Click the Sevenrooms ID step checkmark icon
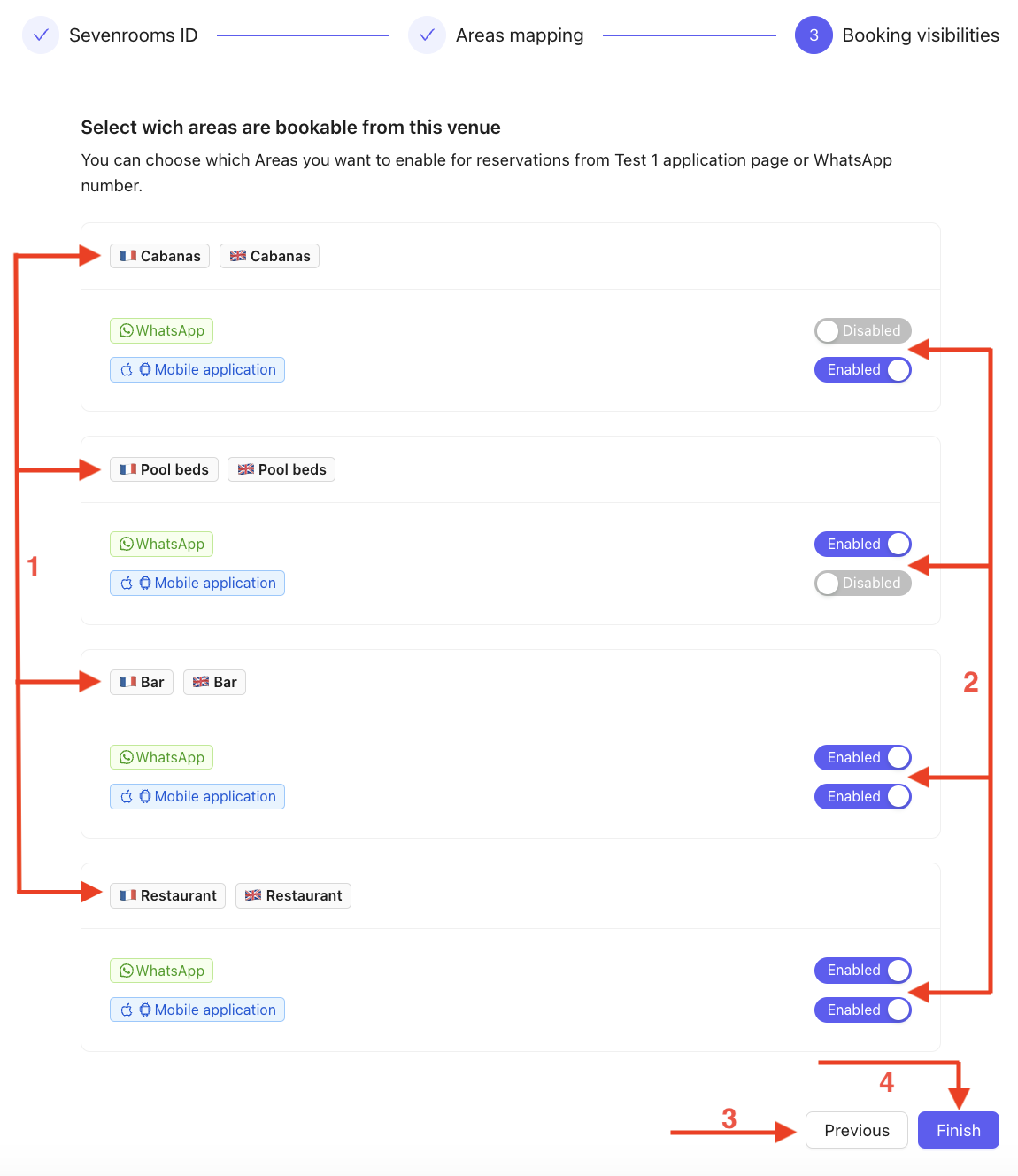This screenshot has width=1018, height=1176. [x=41, y=35]
